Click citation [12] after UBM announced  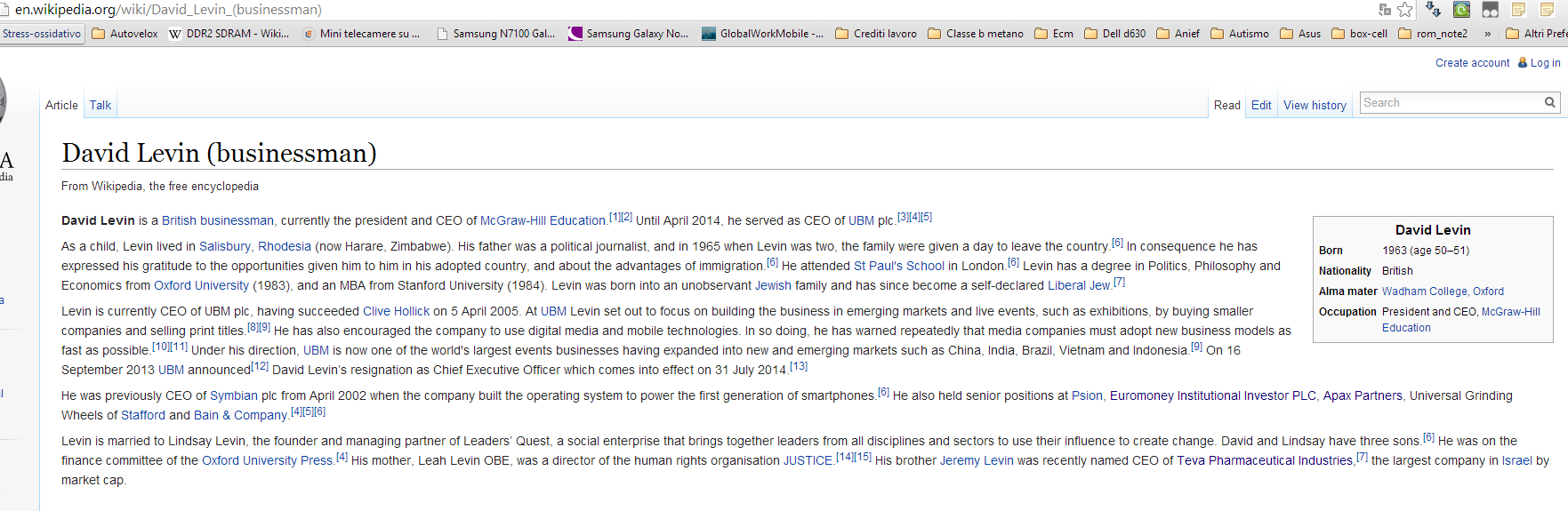[260, 366]
